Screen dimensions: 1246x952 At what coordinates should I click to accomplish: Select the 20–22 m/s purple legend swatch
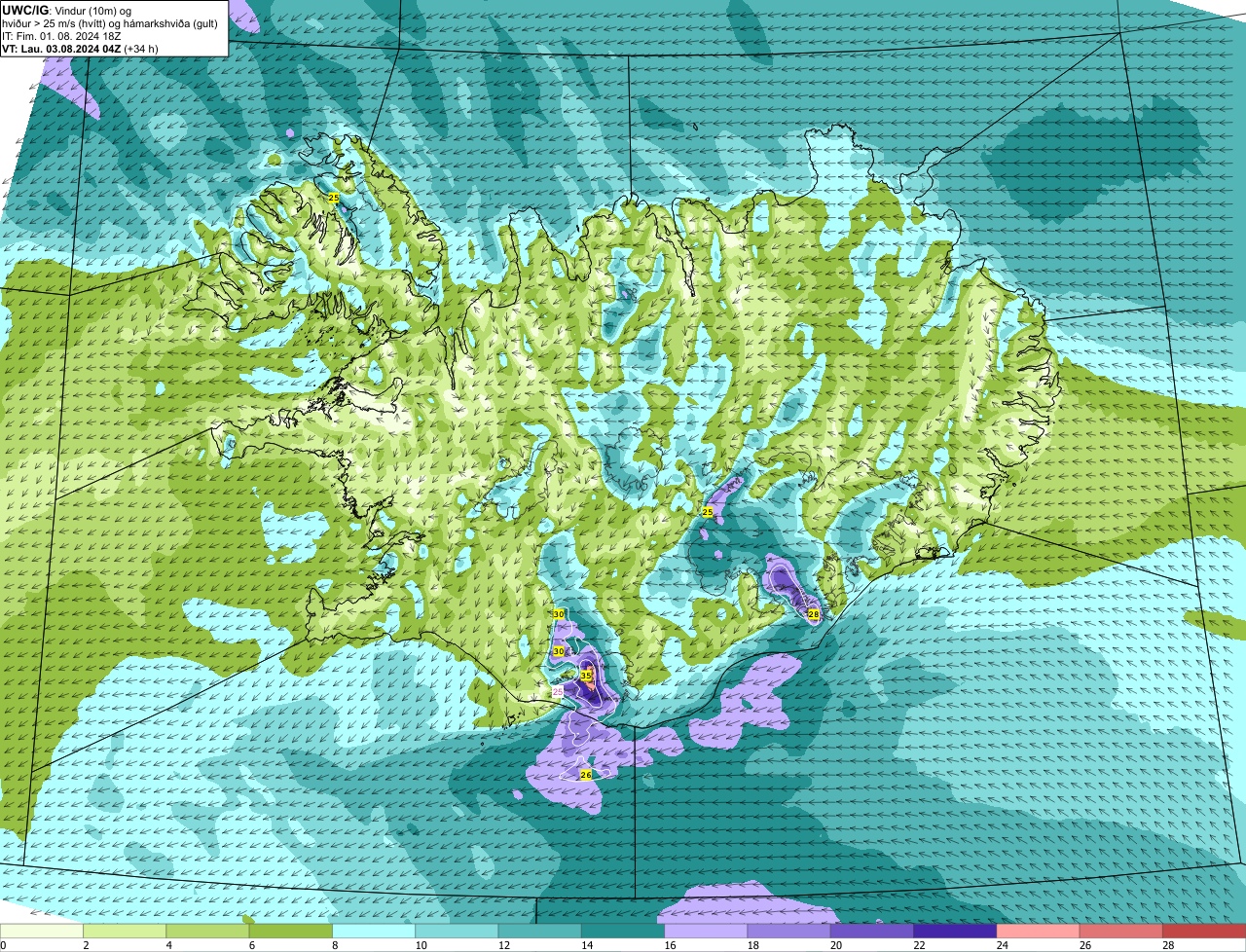pyautogui.click(x=872, y=932)
